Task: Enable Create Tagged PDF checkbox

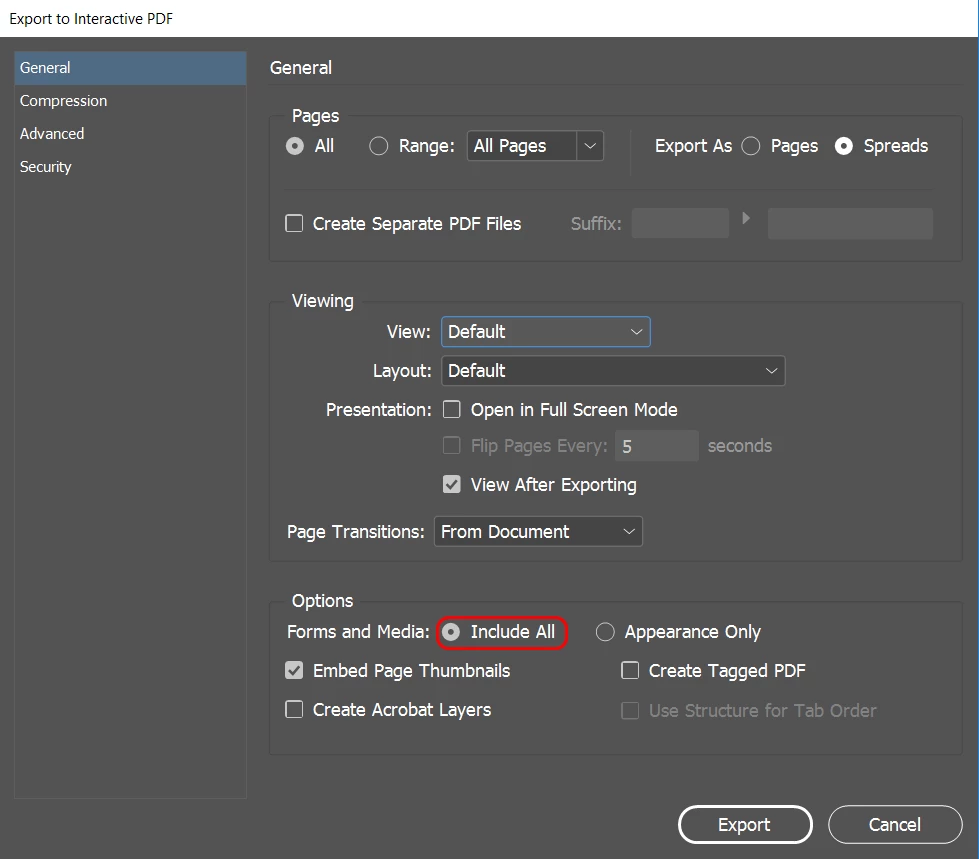Action: [630, 670]
